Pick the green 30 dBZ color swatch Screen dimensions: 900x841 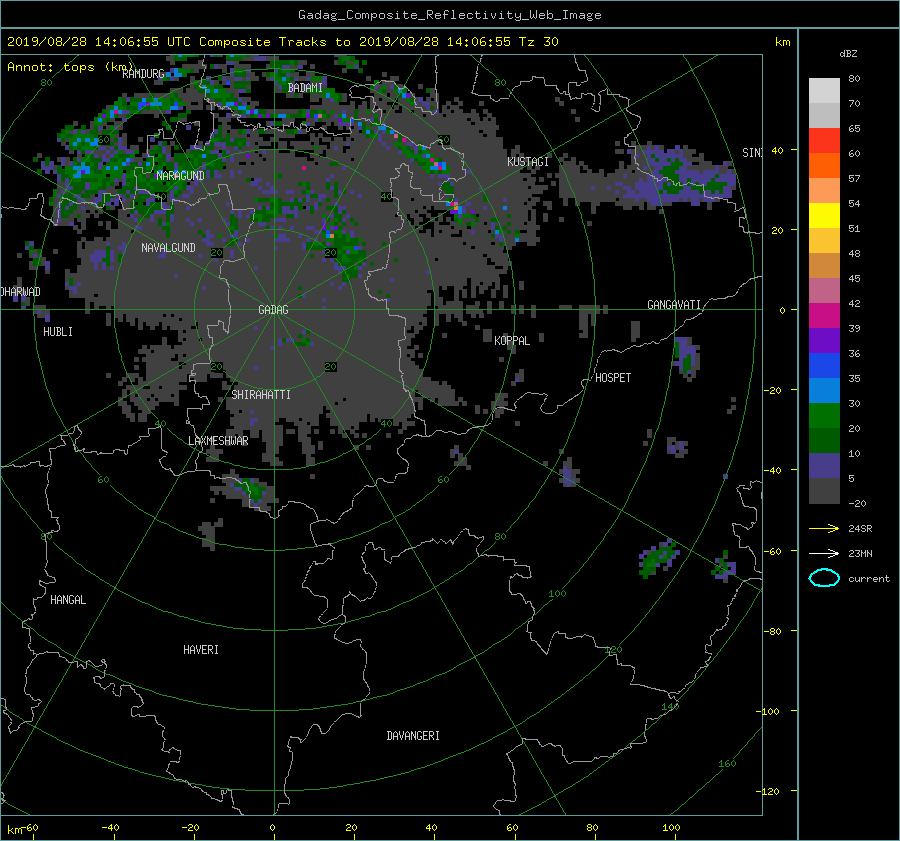click(x=824, y=415)
